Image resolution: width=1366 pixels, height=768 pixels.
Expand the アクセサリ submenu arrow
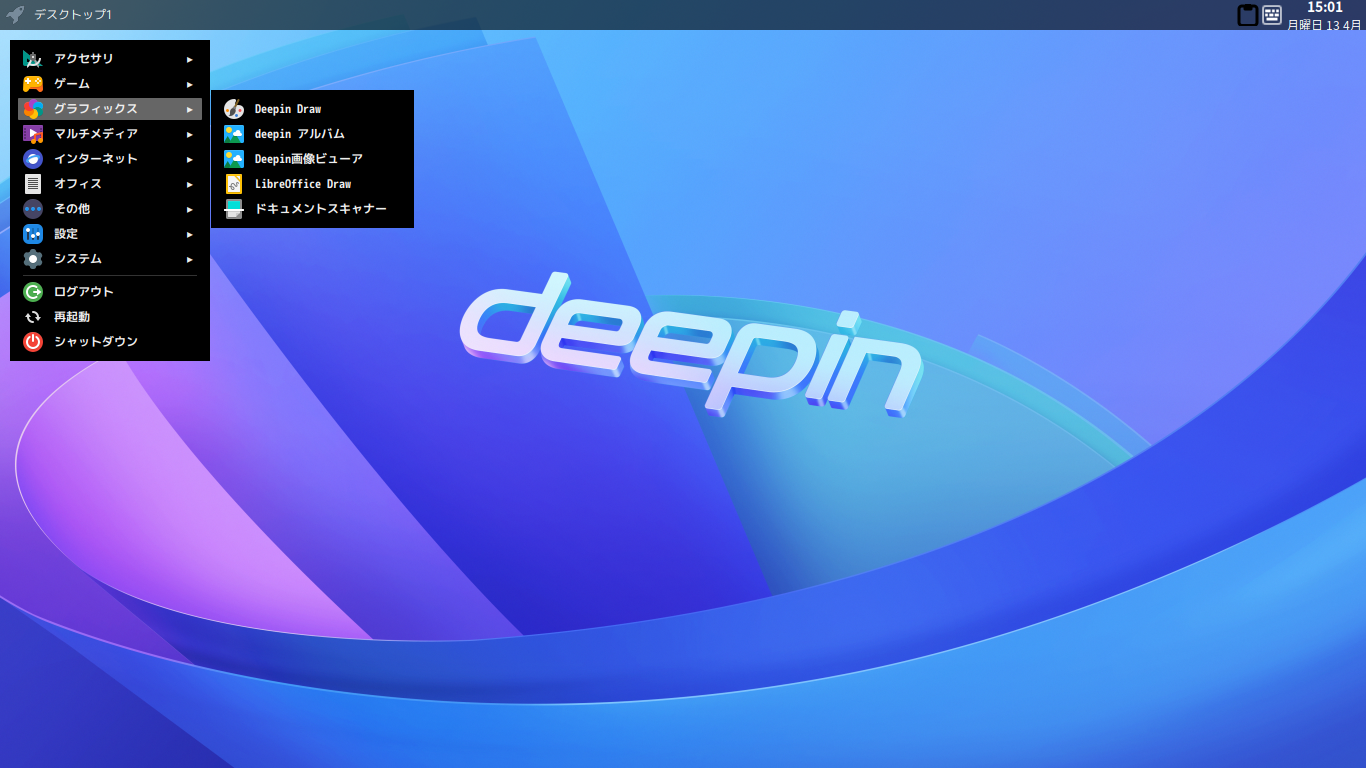190,59
